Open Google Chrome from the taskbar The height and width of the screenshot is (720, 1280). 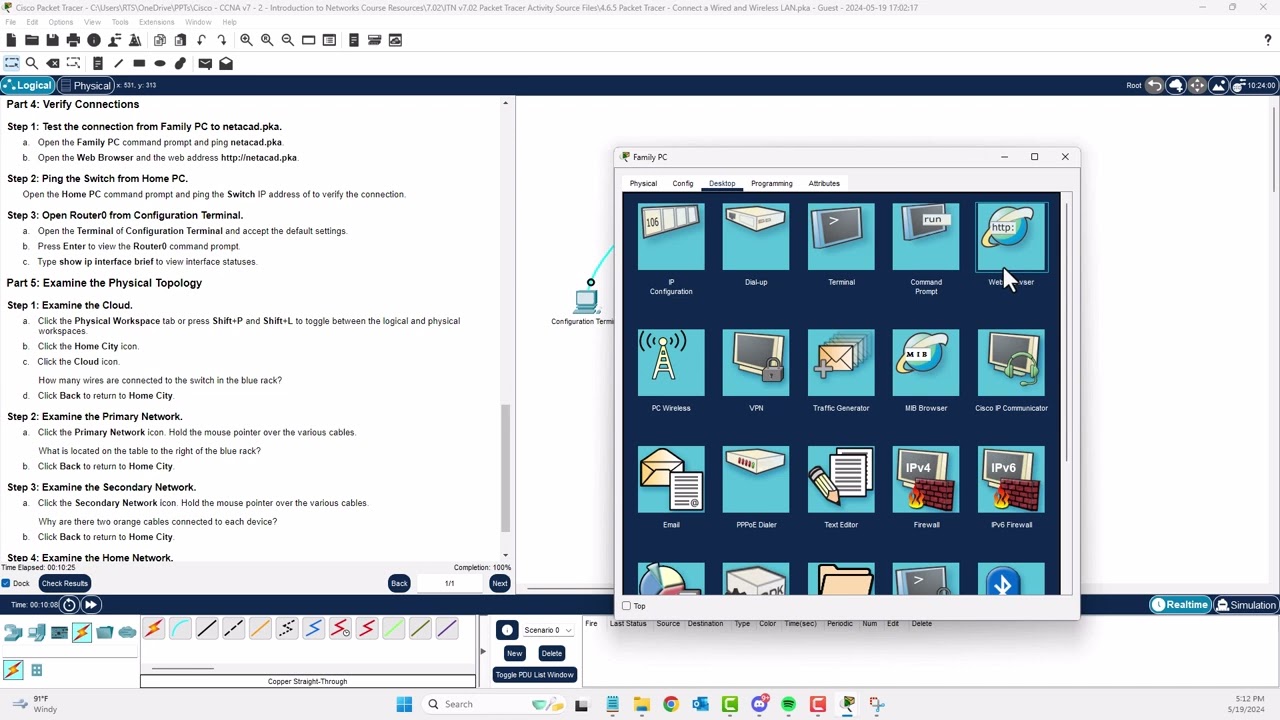click(671, 704)
